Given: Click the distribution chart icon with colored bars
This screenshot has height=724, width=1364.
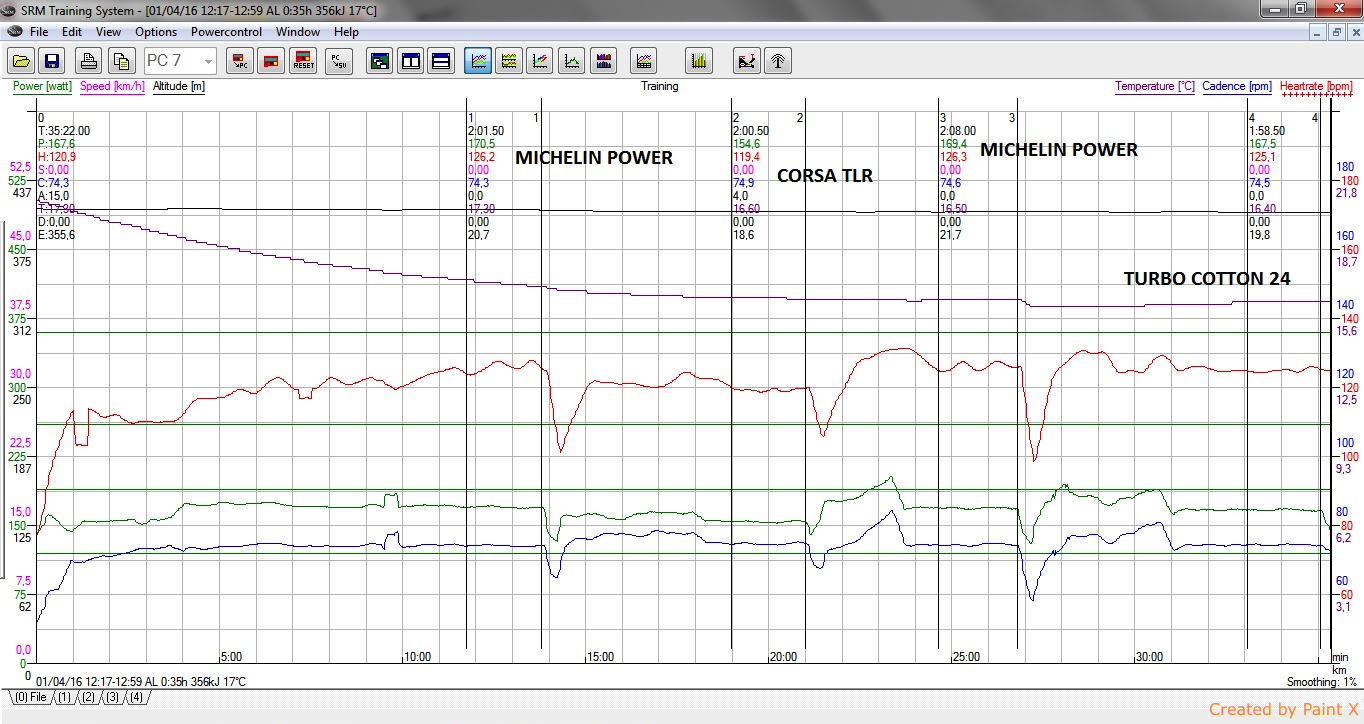Looking at the screenshot, I should tap(603, 61).
